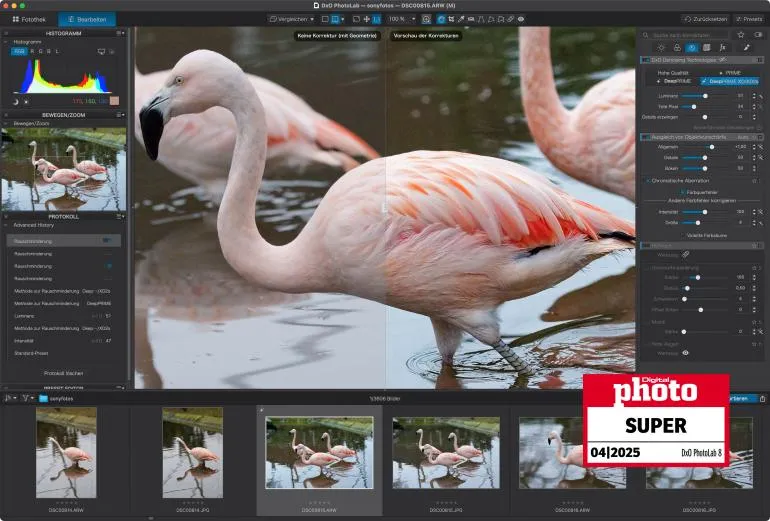Select thumbnail DSC00814.ARW in filmstrip
Viewport: 770px width, 521px height.
[x=66, y=453]
